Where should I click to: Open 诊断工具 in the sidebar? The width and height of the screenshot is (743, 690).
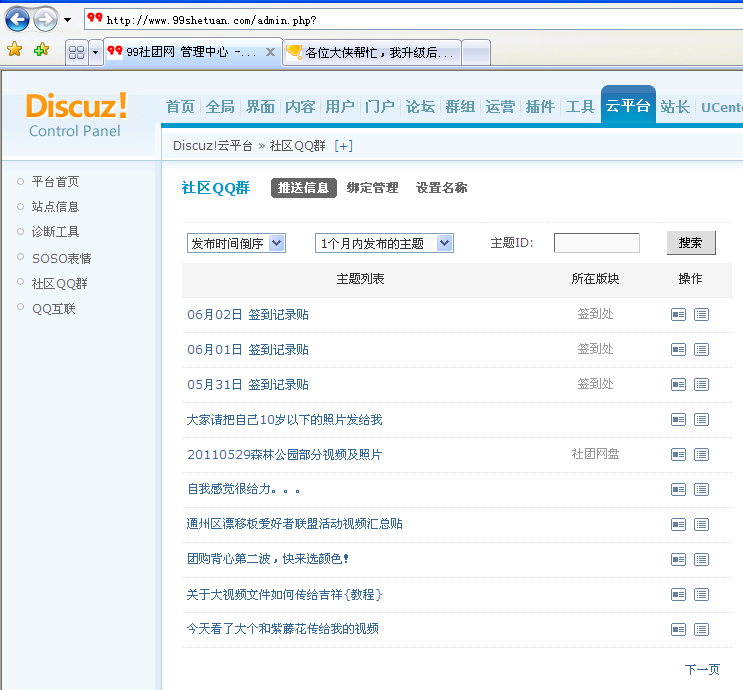point(55,232)
